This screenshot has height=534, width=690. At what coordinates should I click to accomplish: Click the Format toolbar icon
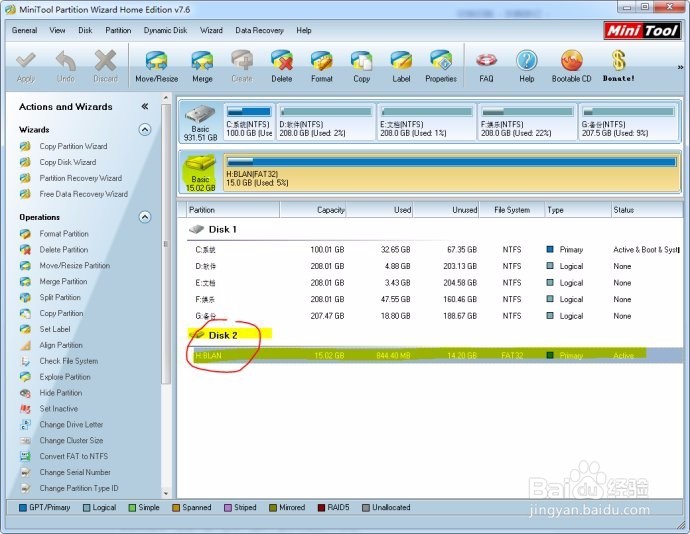pyautogui.click(x=322, y=66)
